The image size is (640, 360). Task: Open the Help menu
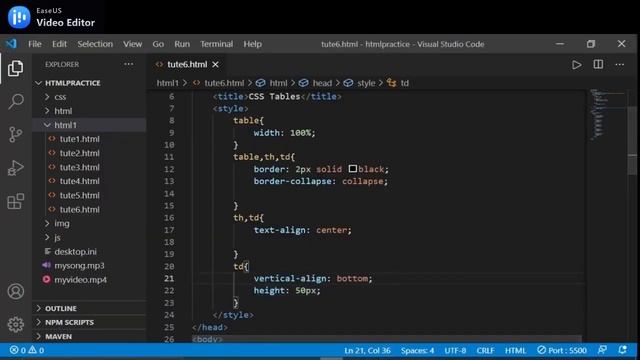click(252, 44)
